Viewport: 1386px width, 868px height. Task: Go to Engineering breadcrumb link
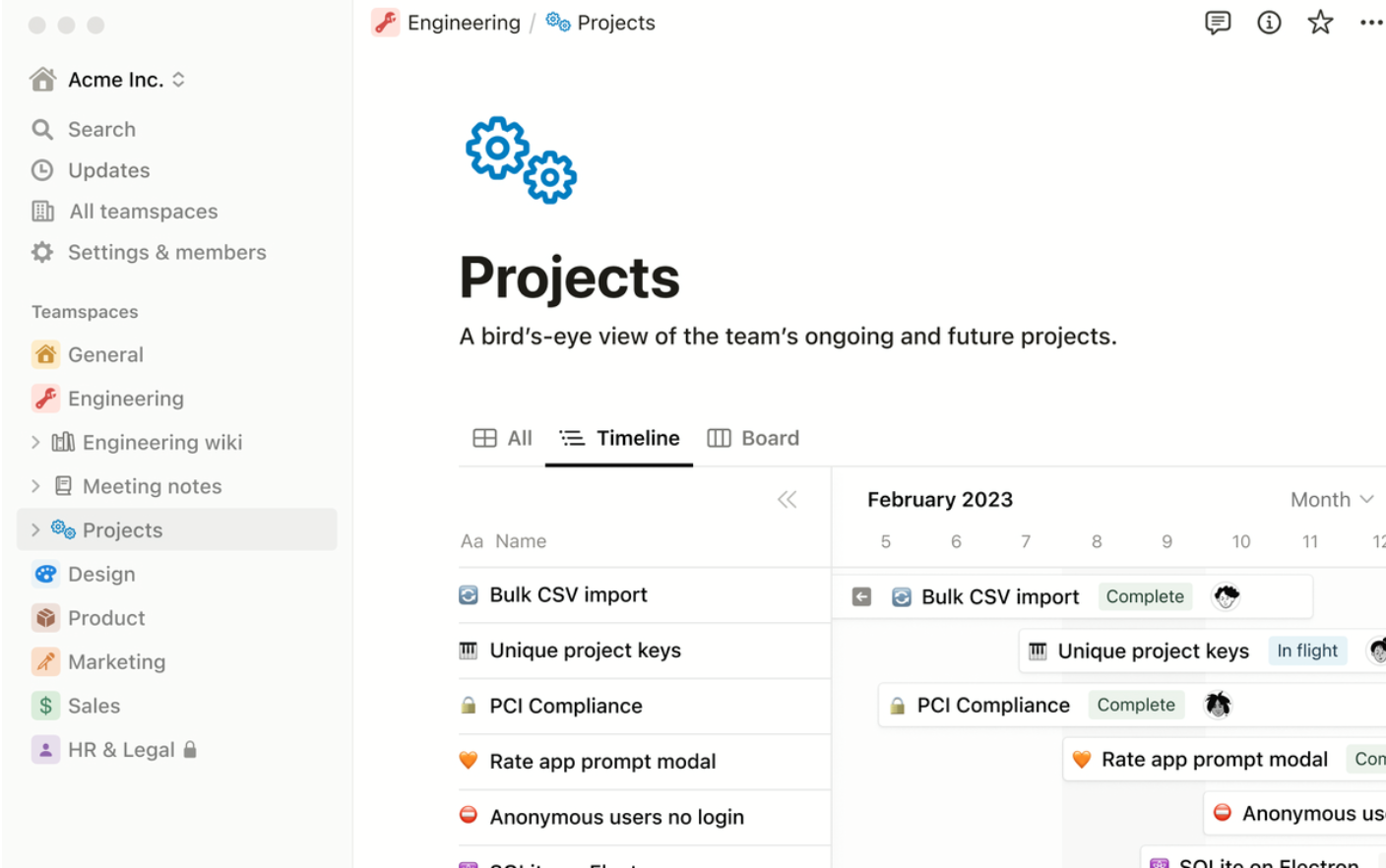point(464,23)
